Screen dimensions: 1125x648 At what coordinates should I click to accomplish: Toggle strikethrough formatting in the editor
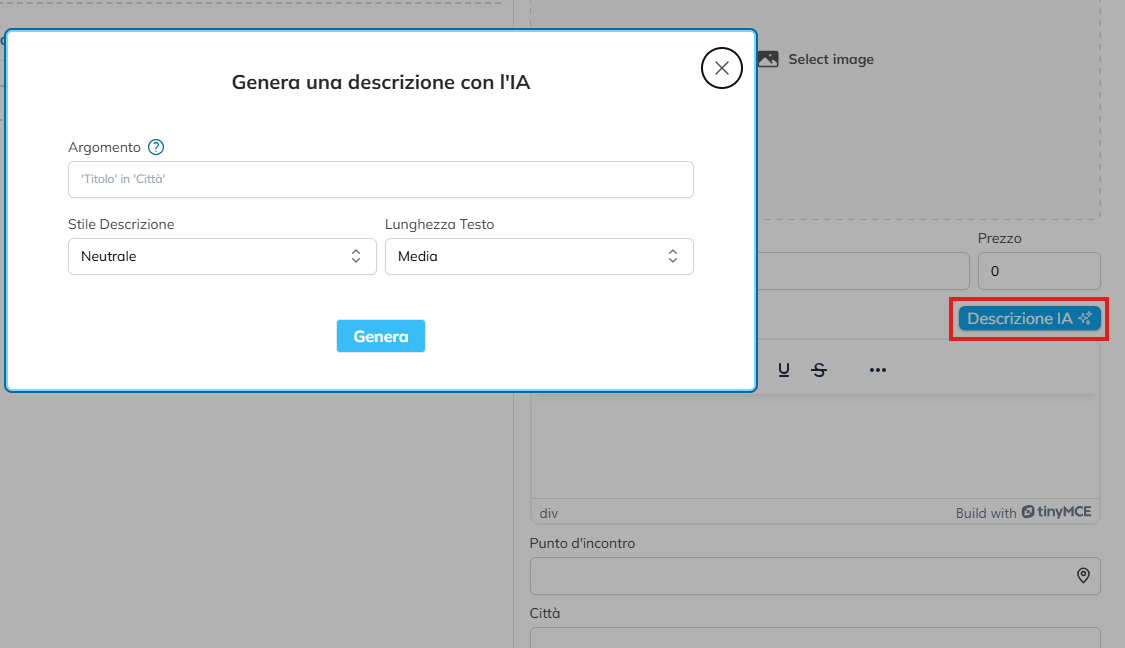[x=819, y=370]
